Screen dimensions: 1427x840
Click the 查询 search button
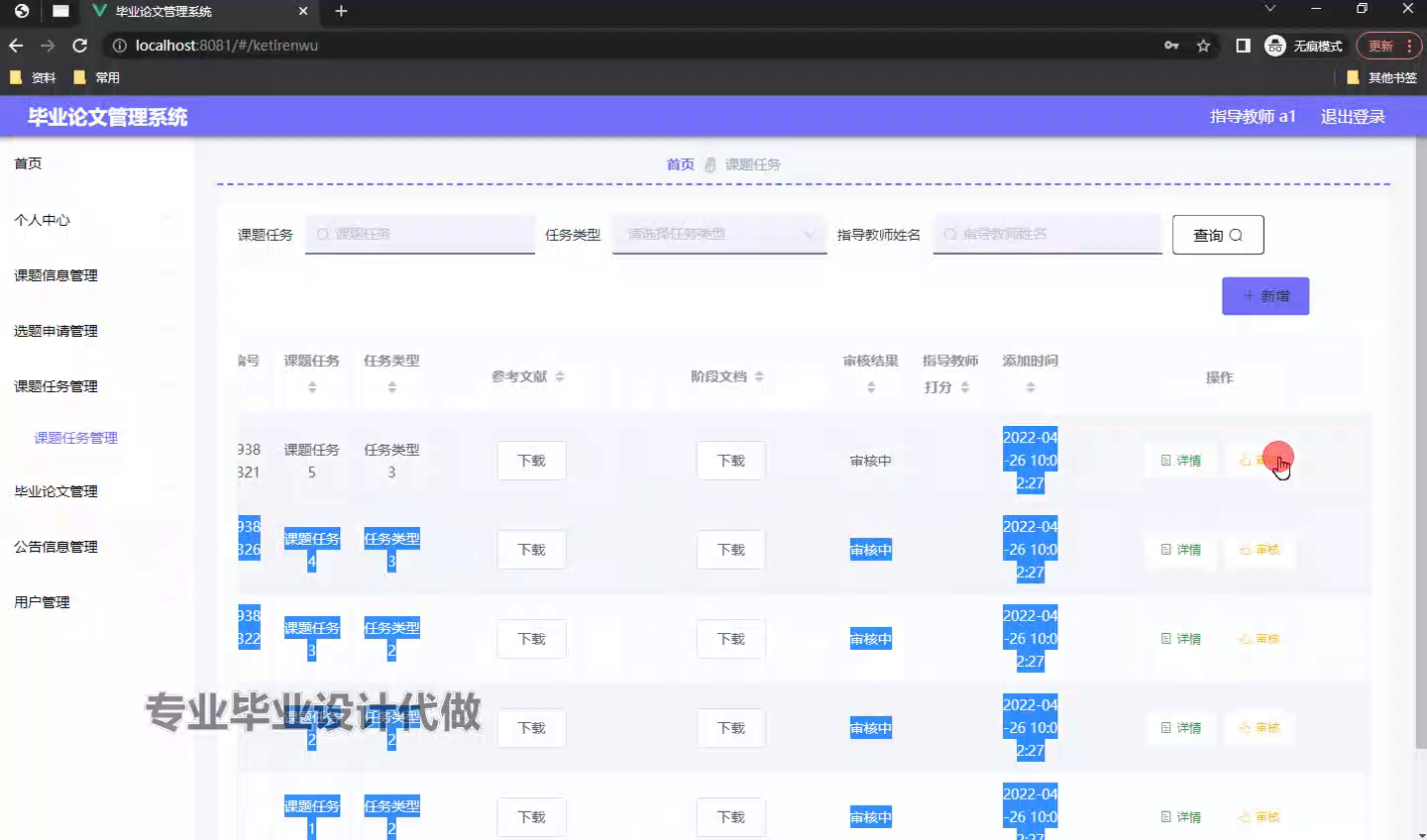point(1218,235)
